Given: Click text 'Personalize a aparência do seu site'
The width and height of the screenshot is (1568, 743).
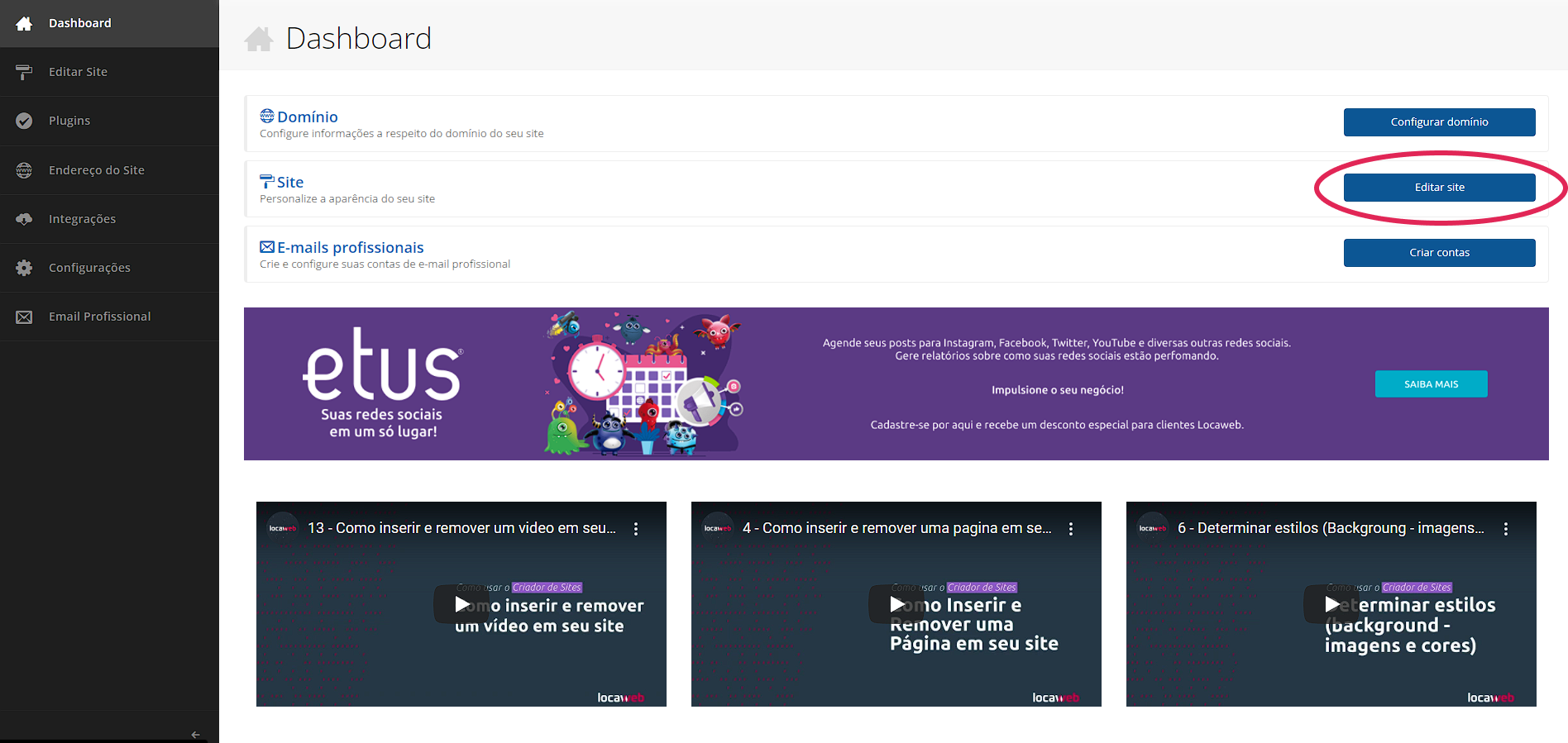Looking at the screenshot, I should click(x=347, y=199).
